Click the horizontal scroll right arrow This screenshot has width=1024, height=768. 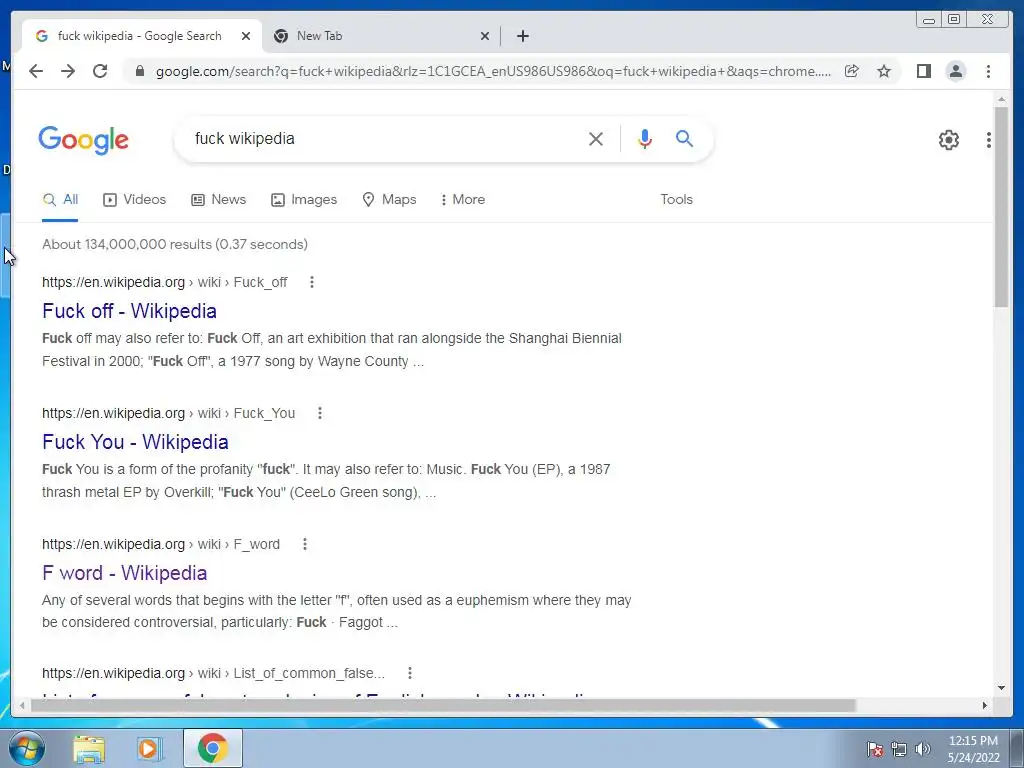(x=985, y=705)
